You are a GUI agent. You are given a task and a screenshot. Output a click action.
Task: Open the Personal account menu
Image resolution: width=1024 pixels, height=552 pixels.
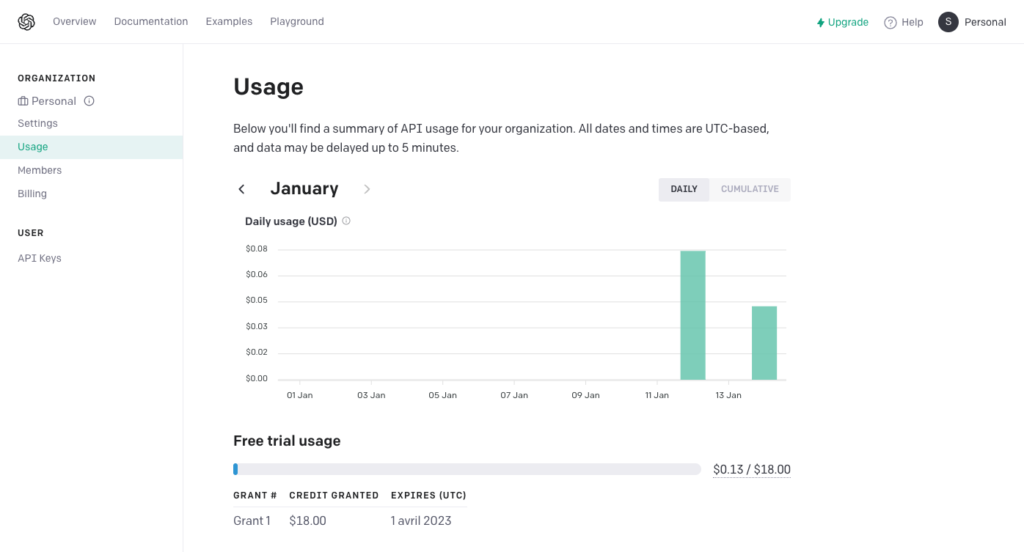point(984,22)
